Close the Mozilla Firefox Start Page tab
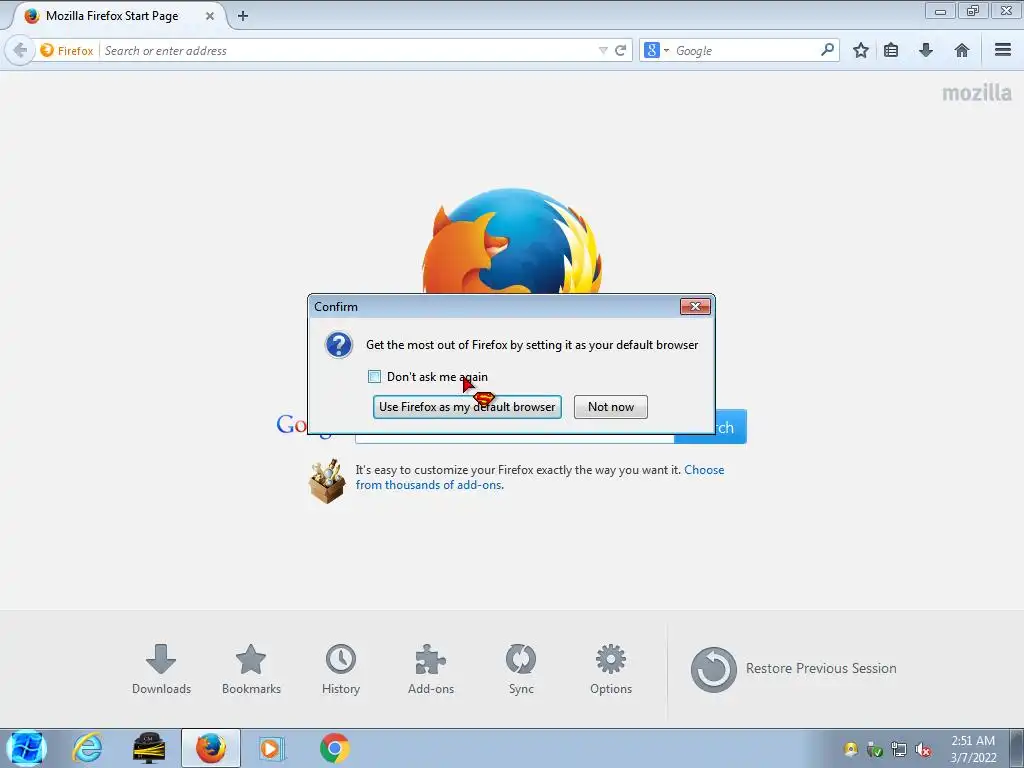 pyautogui.click(x=210, y=16)
